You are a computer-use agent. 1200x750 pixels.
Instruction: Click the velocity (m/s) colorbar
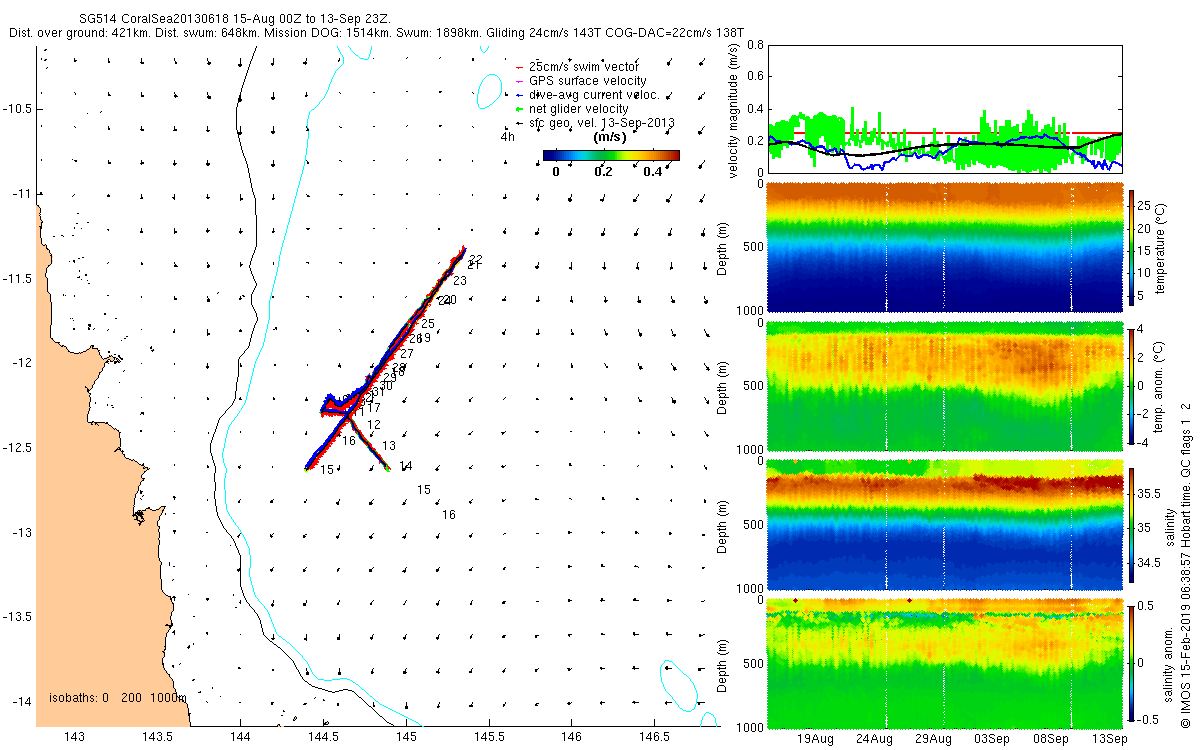point(611,155)
